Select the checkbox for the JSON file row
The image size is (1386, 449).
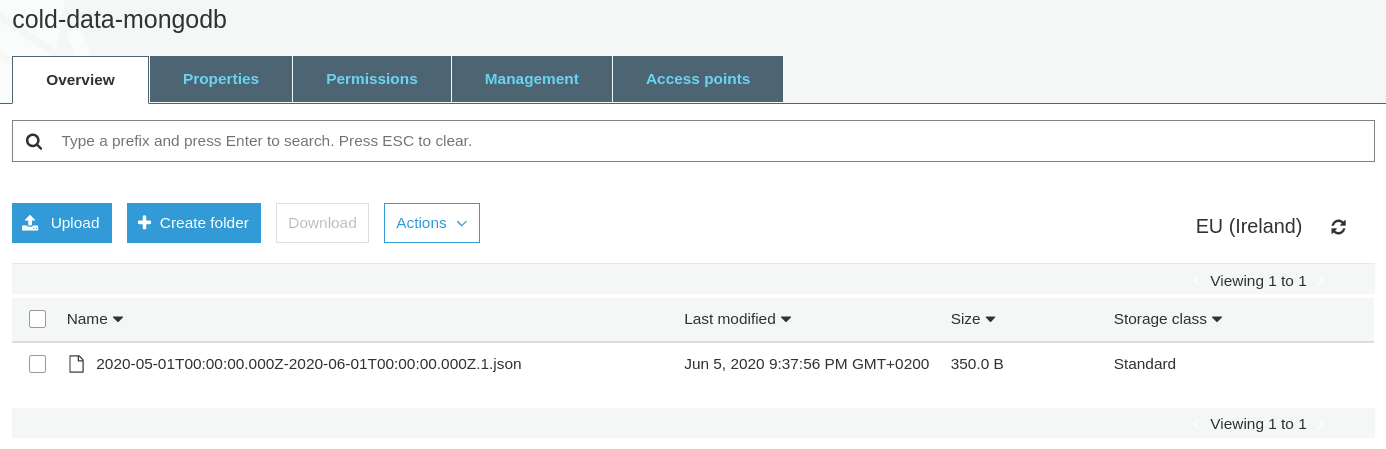[38, 364]
